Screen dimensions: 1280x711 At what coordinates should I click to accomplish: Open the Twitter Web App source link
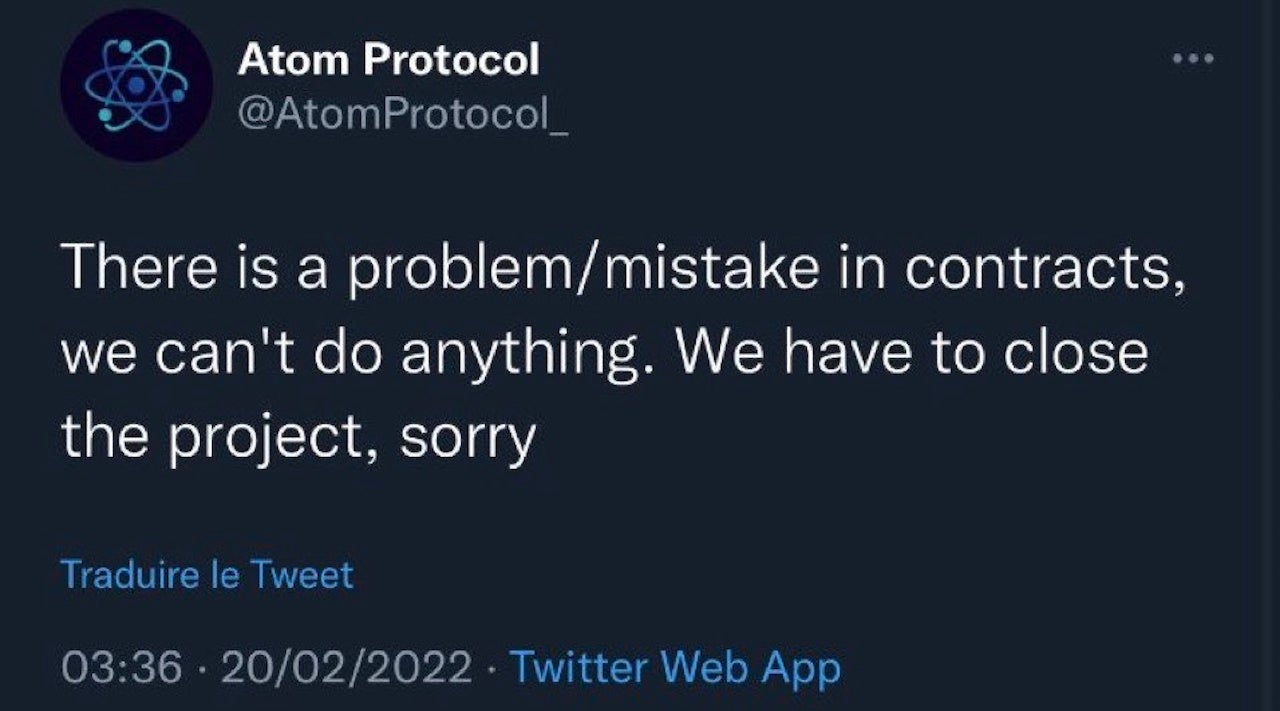(675, 666)
